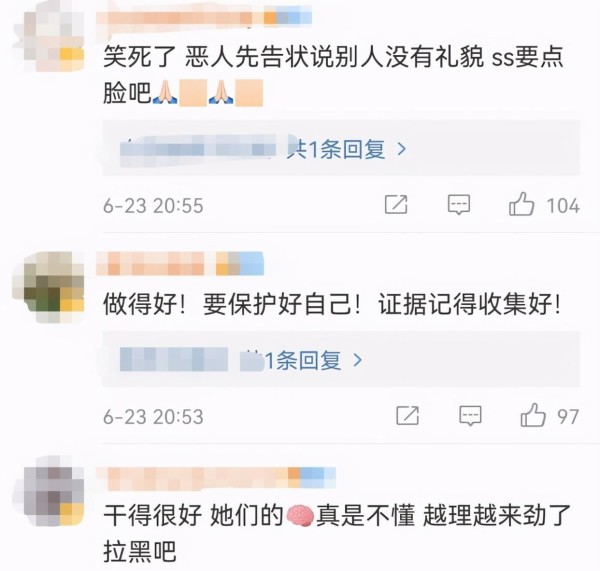Viewport: 600px width, 571px height.
Task: Open the third commenter's username
Action: point(215,478)
